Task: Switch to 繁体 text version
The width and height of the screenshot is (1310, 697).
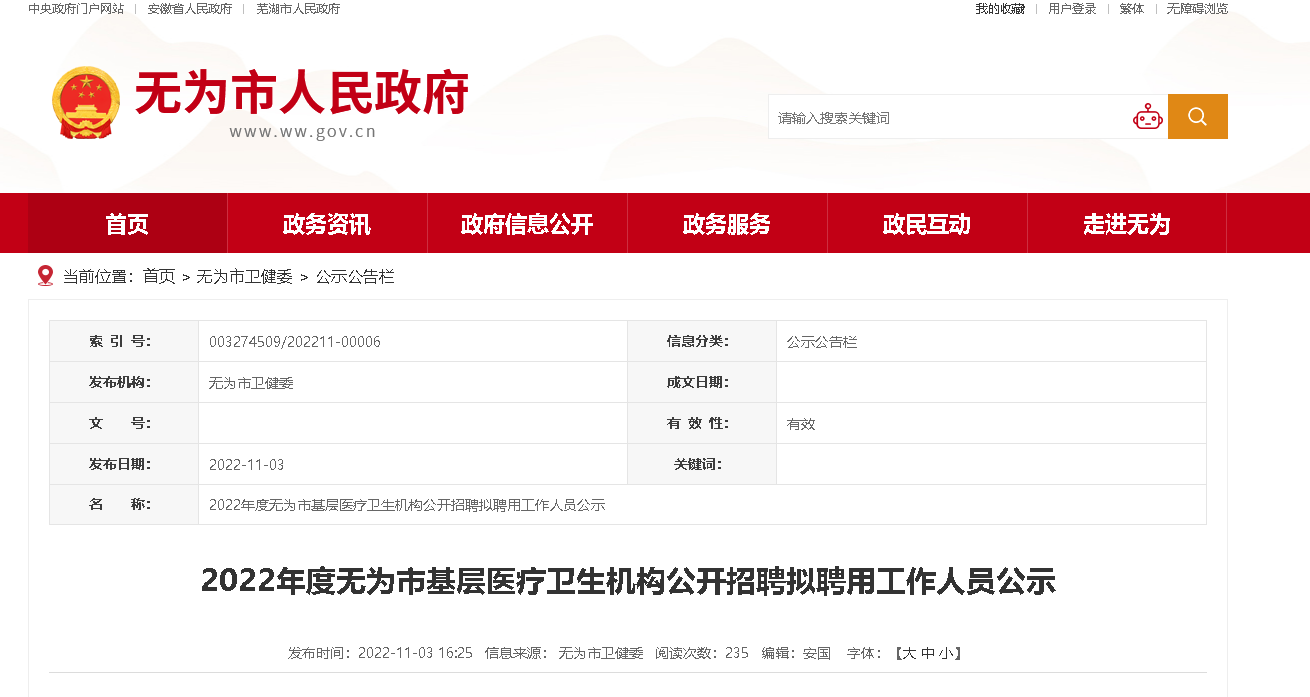Action: pos(1132,9)
